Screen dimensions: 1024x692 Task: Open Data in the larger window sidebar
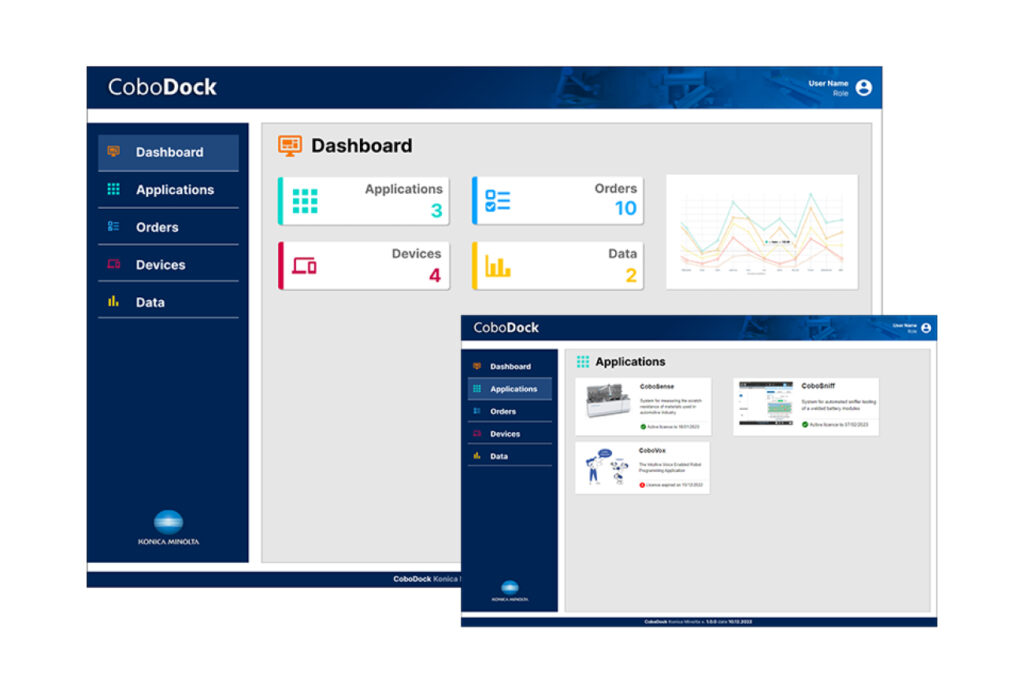click(150, 302)
